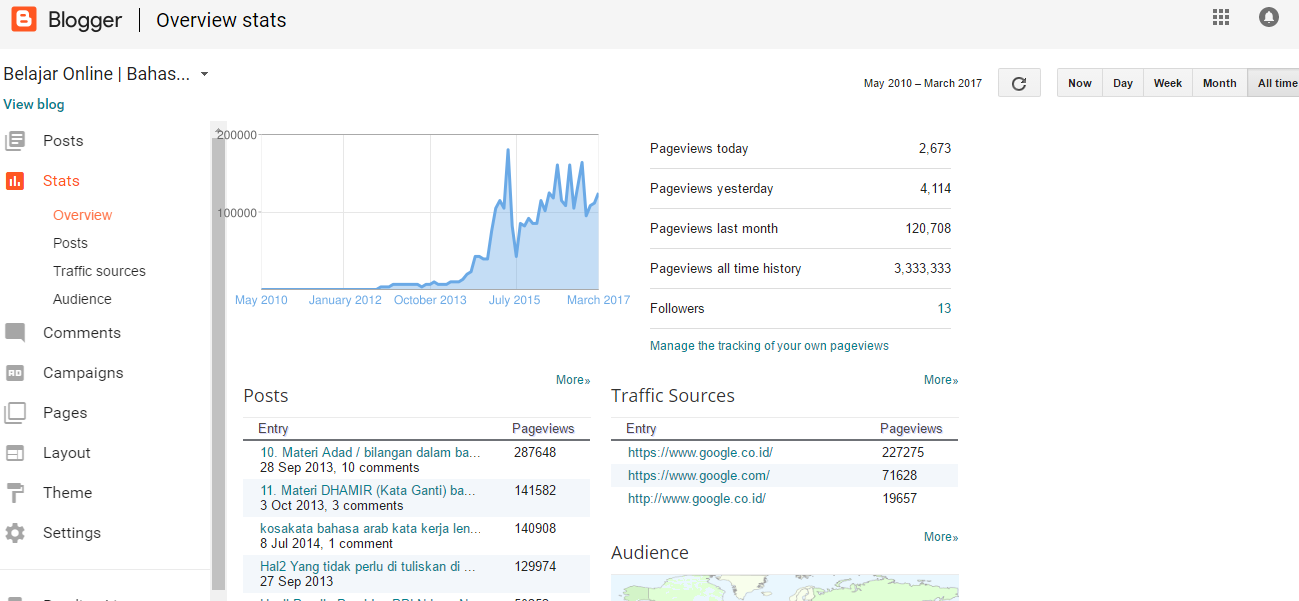This screenshot has width=1299, height=601.
Task: Click the refresh stats button
Action: point(1019,83)
